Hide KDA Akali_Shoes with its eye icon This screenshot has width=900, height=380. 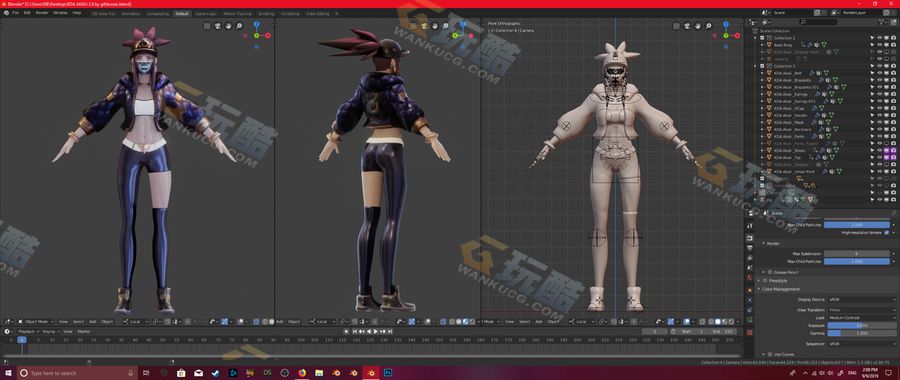point(879,150)
